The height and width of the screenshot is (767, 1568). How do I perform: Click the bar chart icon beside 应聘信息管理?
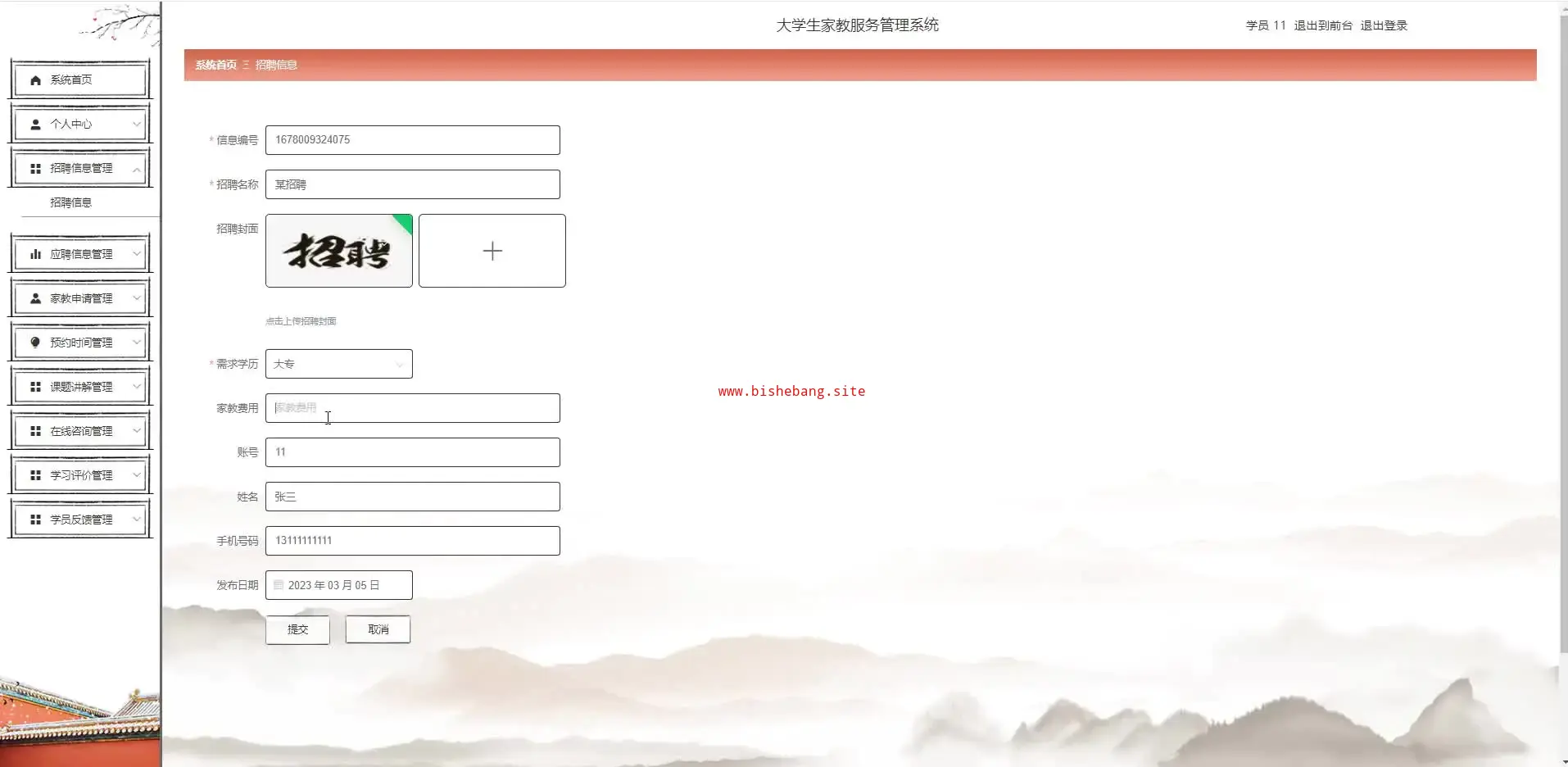point(35,255)
